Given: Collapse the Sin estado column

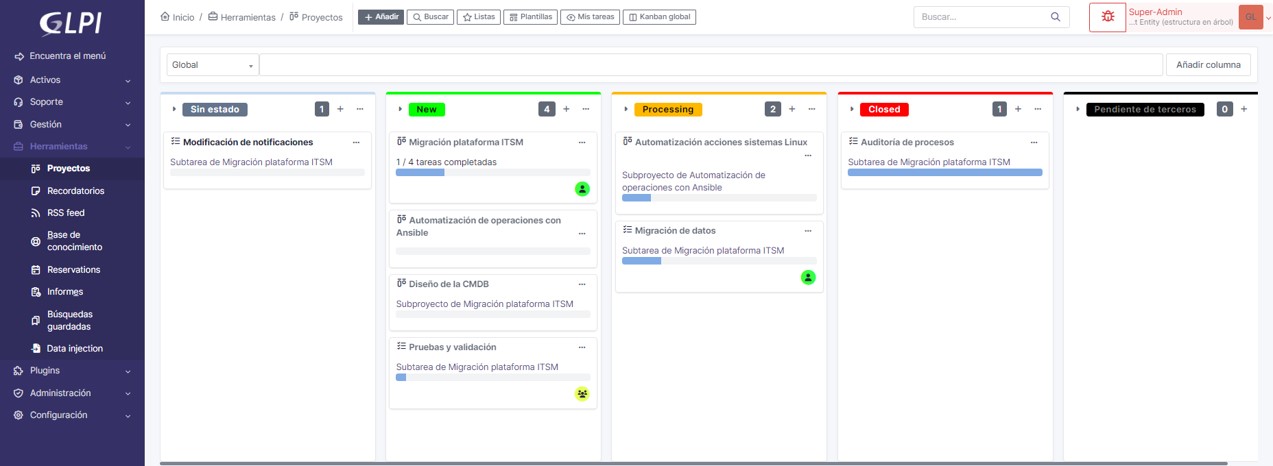Looking at the screenshot, I should (x=174, y=109).
